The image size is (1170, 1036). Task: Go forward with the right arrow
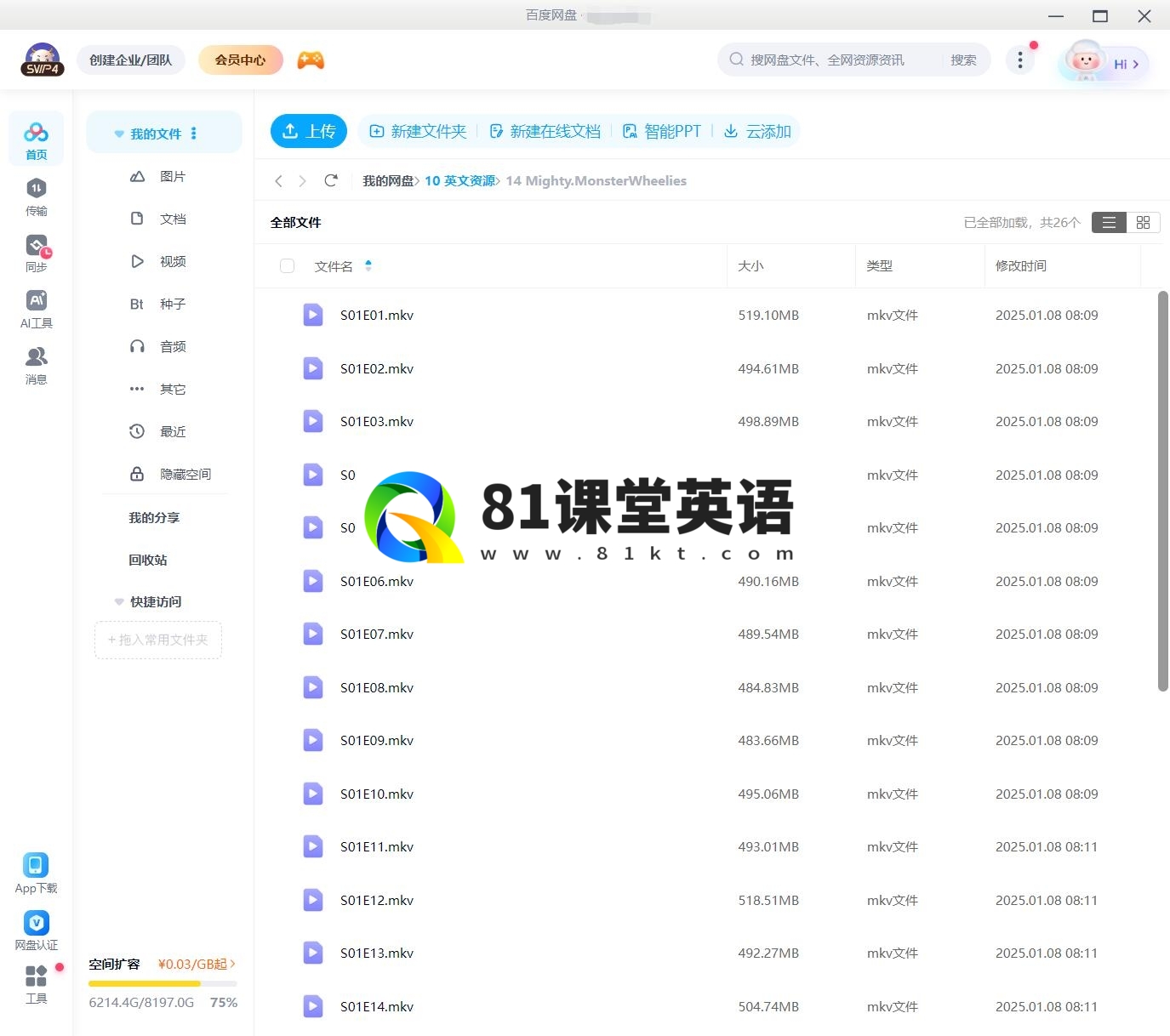(302, 180)
